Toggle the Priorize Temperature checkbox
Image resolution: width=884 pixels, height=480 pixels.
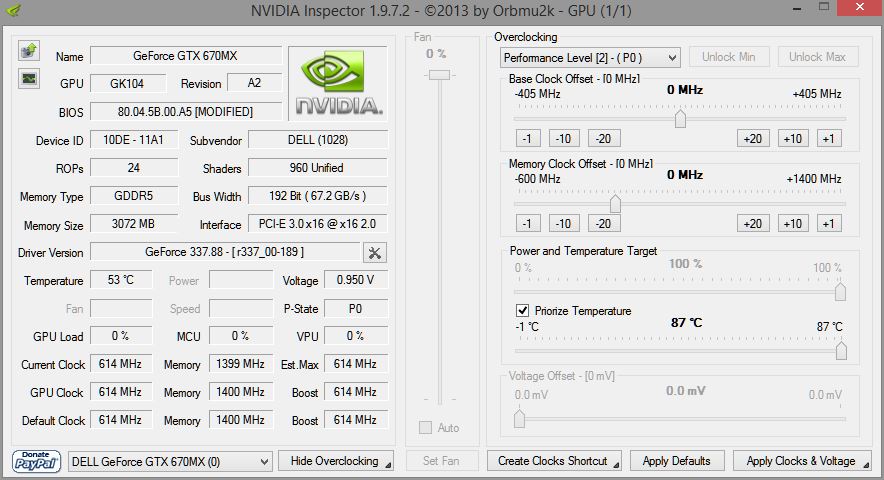(522, 310)
